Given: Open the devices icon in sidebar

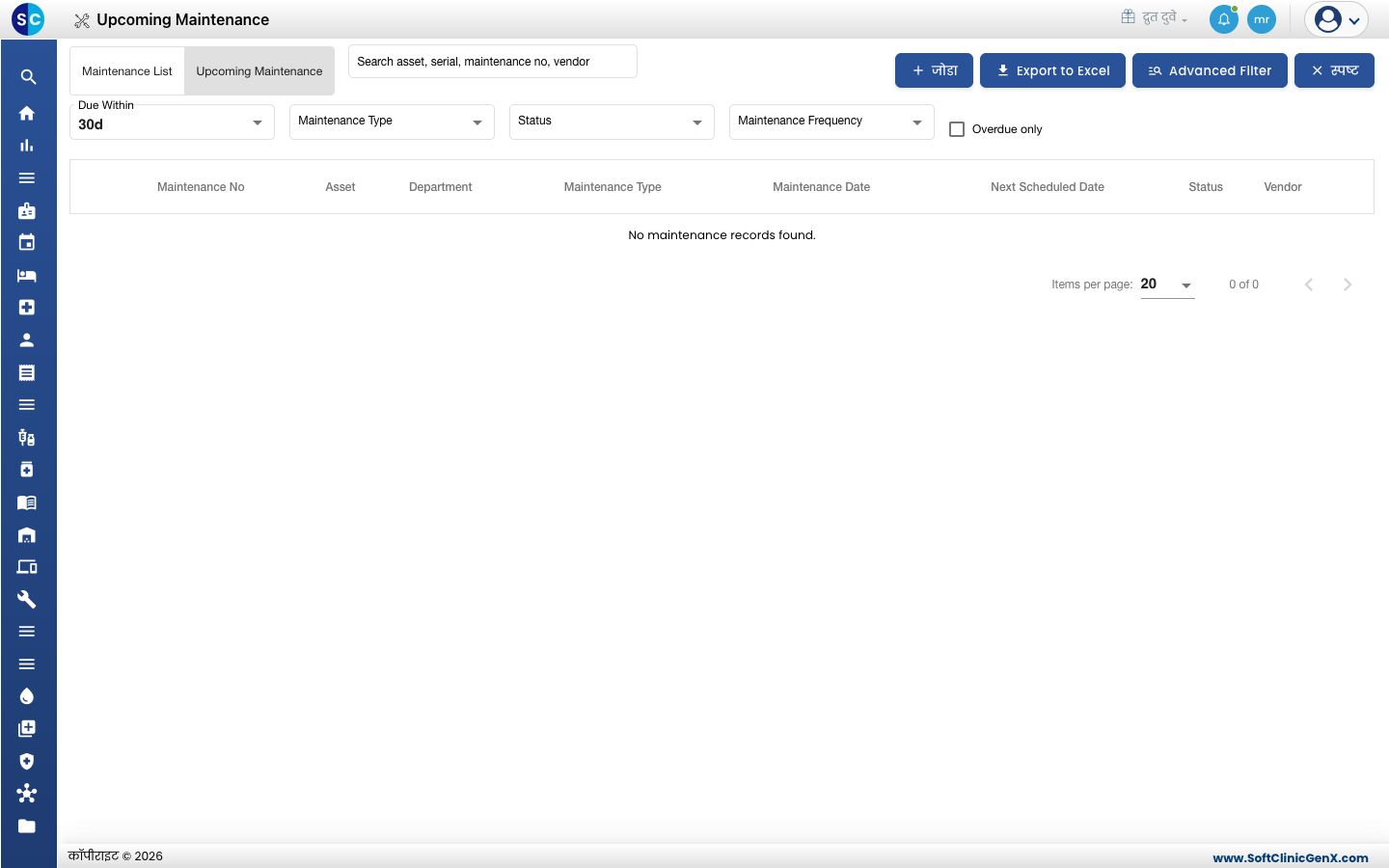Looking at the screenshot, I should coord(27,567).
